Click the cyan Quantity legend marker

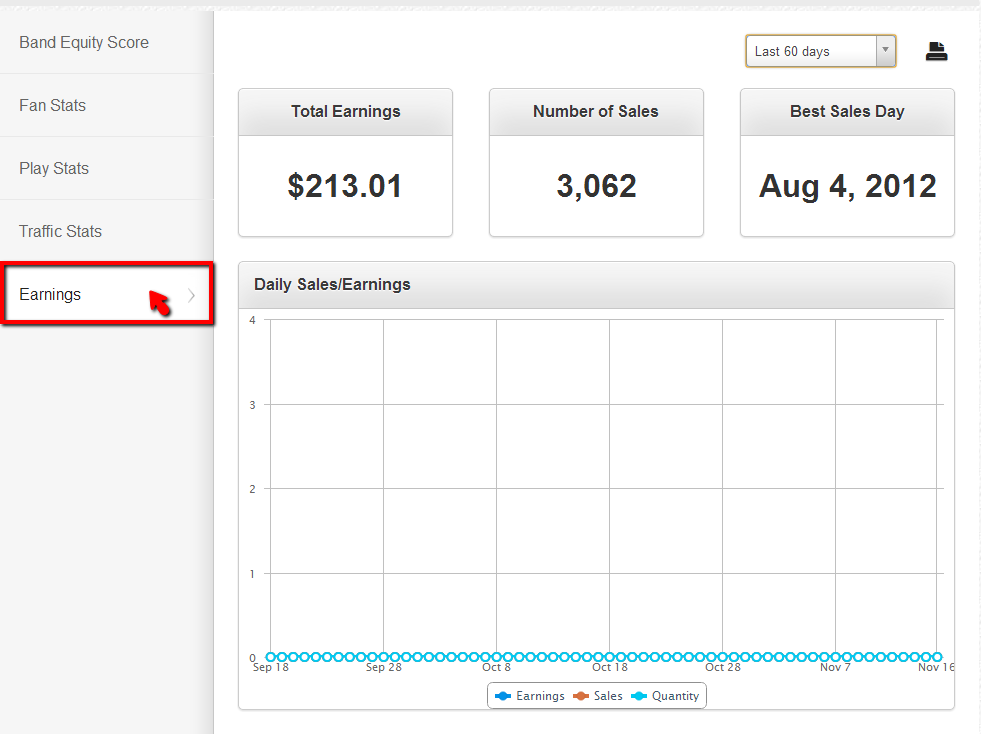click(639, 696)
